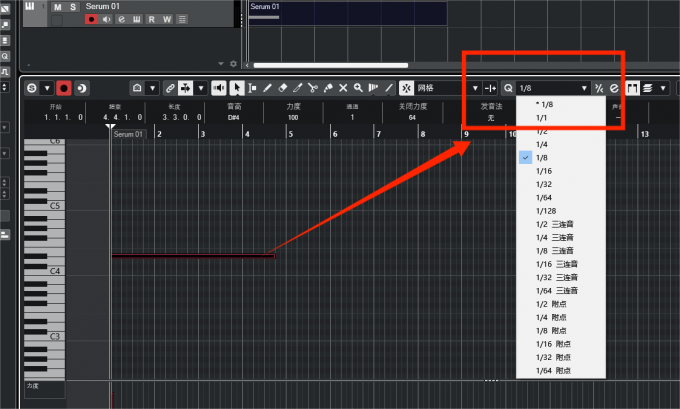Open the instrument keyboard icon on Serum 01
Image resolution: width=680 pixels, height=409 pixels.
137,20
